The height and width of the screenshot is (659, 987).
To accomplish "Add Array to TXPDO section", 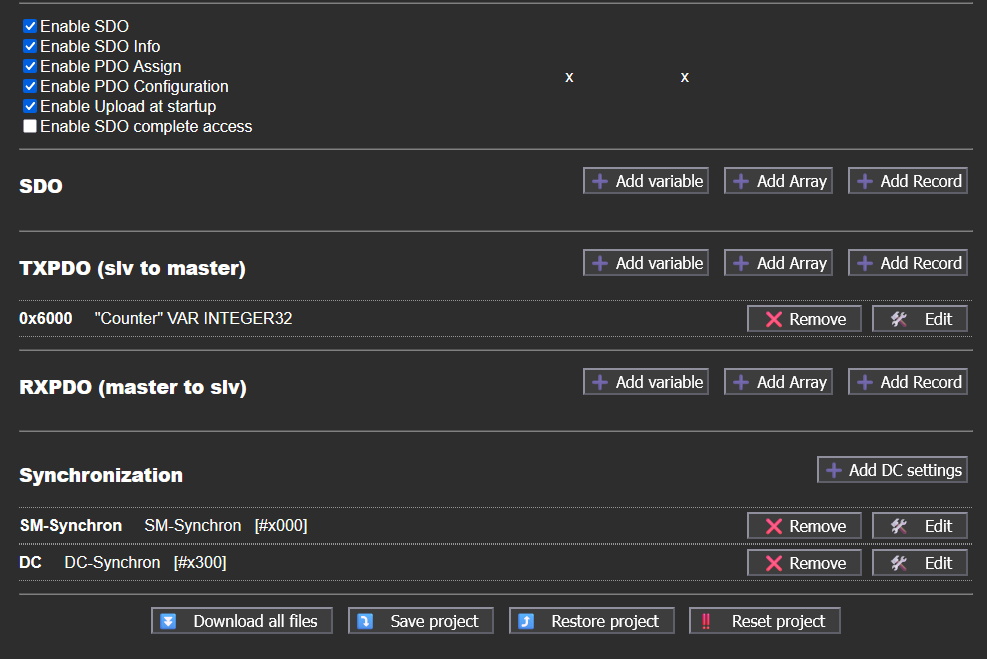I will (779, 263).
